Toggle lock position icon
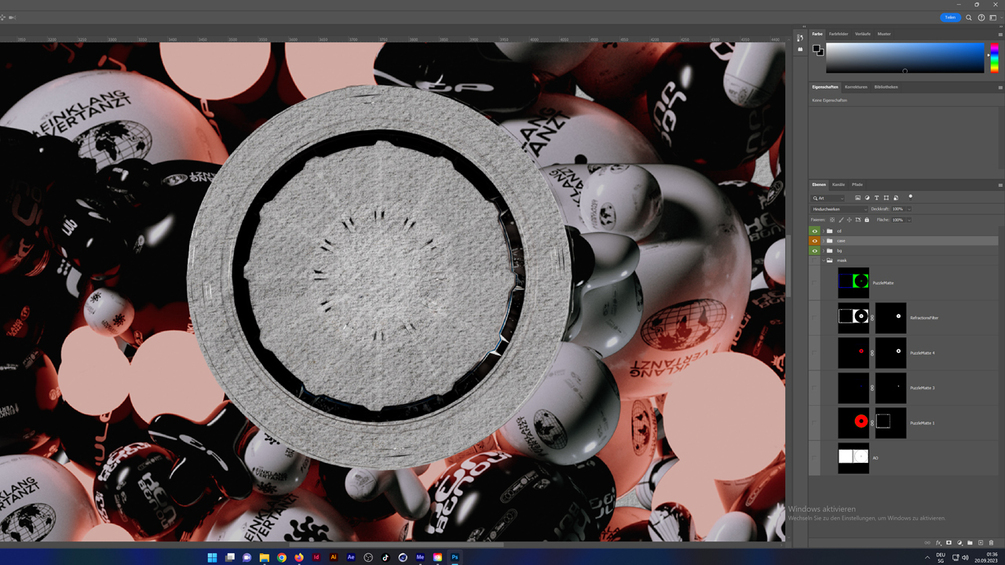 (849, 220)
